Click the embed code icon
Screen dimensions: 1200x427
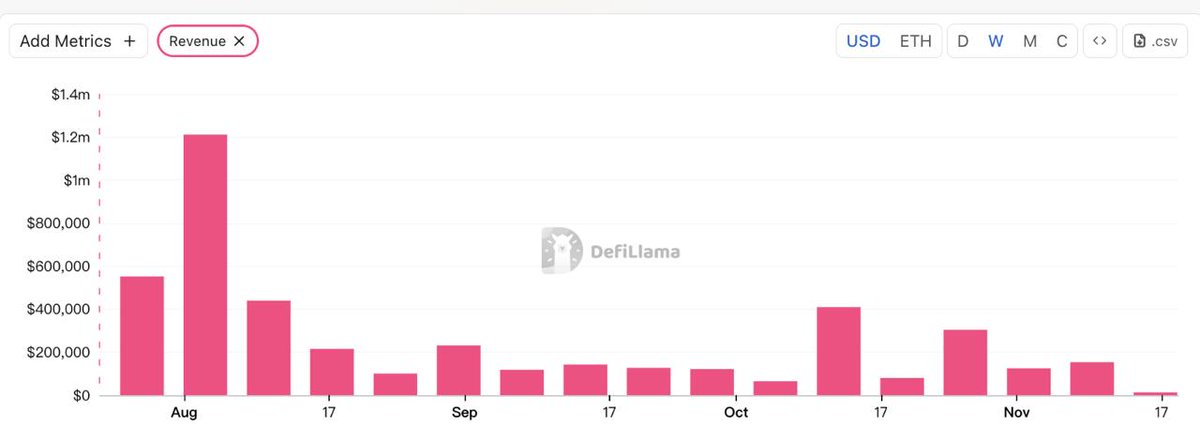tap(1099, 41)
